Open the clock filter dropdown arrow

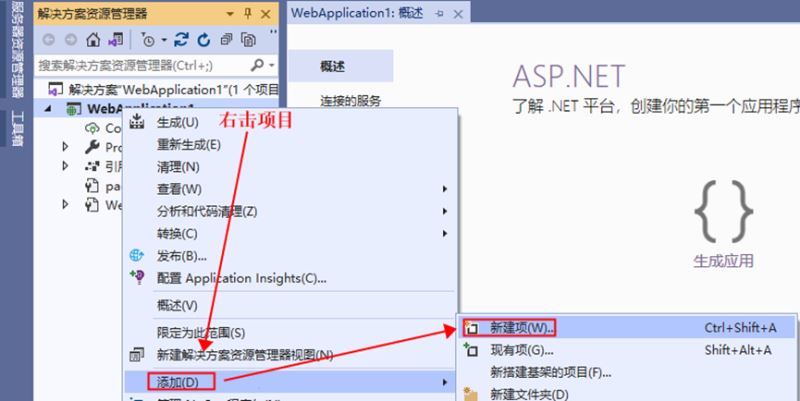(x=164, y=40)
